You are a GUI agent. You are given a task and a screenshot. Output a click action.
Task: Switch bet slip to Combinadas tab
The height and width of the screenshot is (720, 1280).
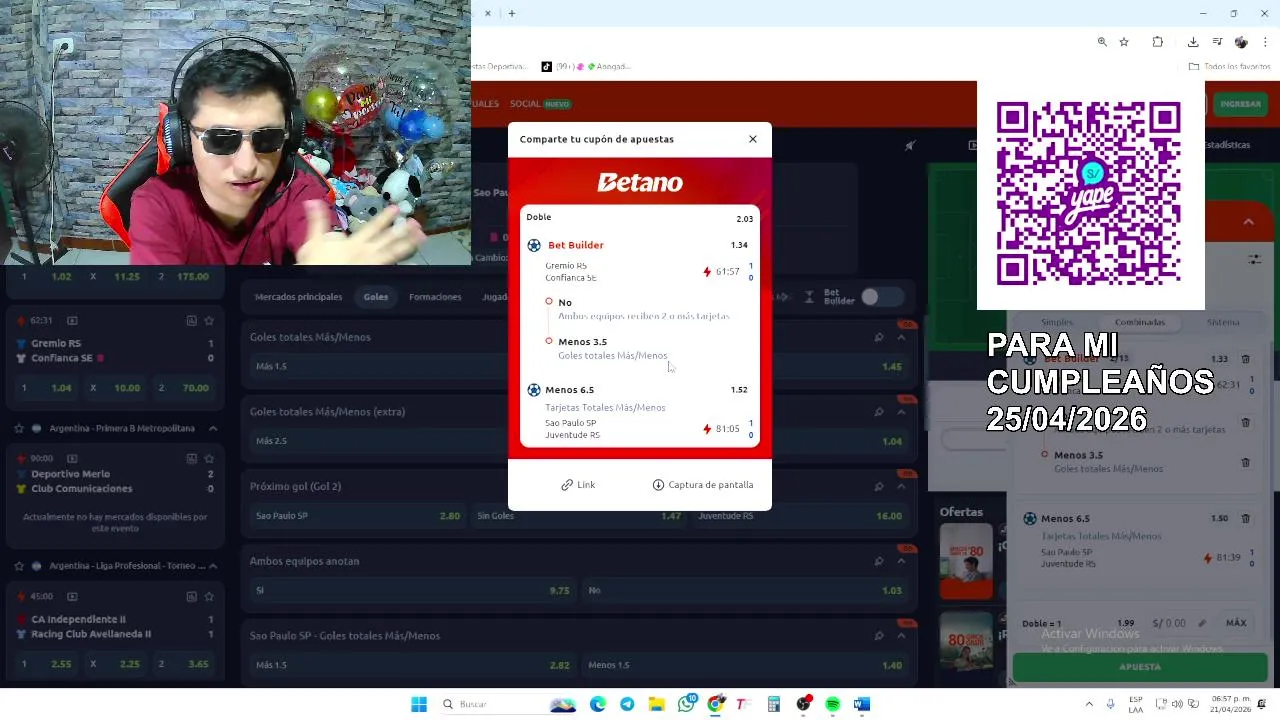coord(1140,322)
